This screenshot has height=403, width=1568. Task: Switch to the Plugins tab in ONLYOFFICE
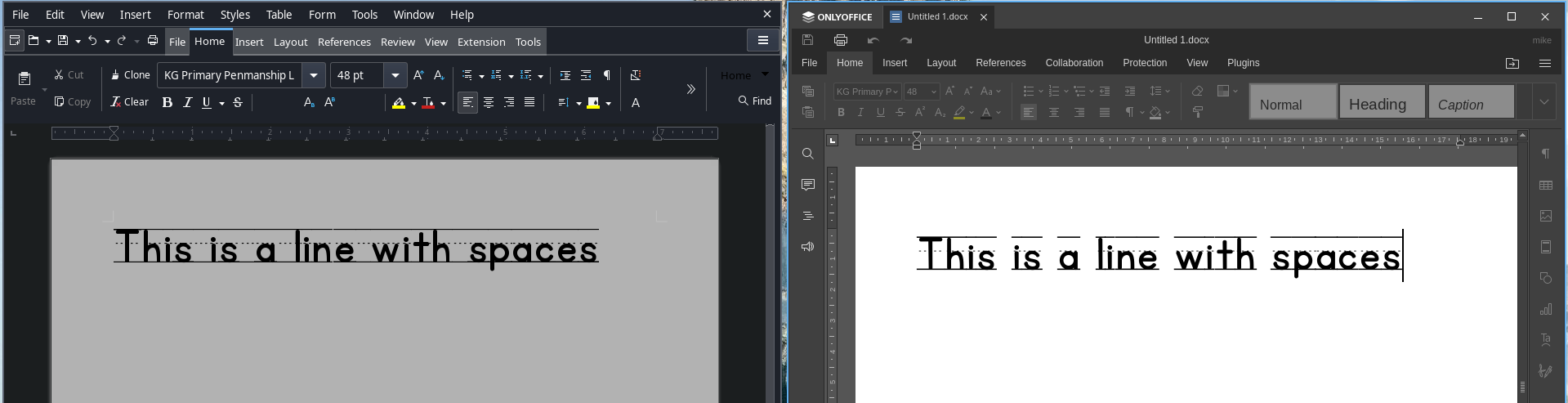pos(1244,63)
